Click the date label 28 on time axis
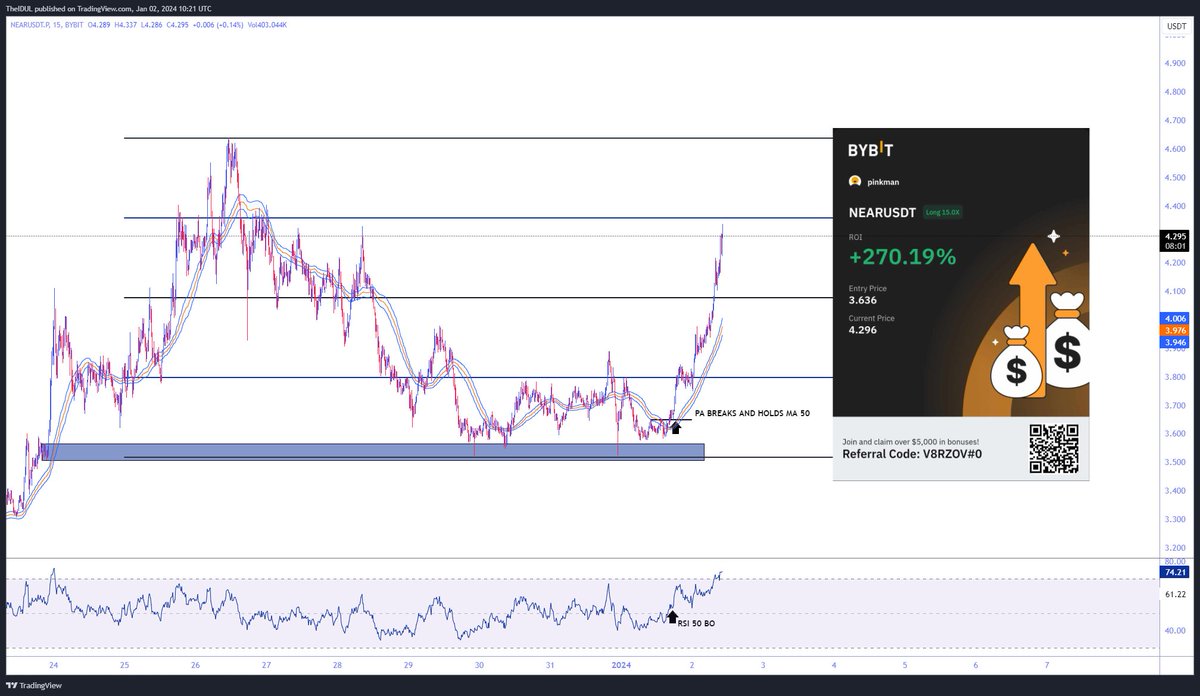The image size is (1200, 696). (338, 665)
